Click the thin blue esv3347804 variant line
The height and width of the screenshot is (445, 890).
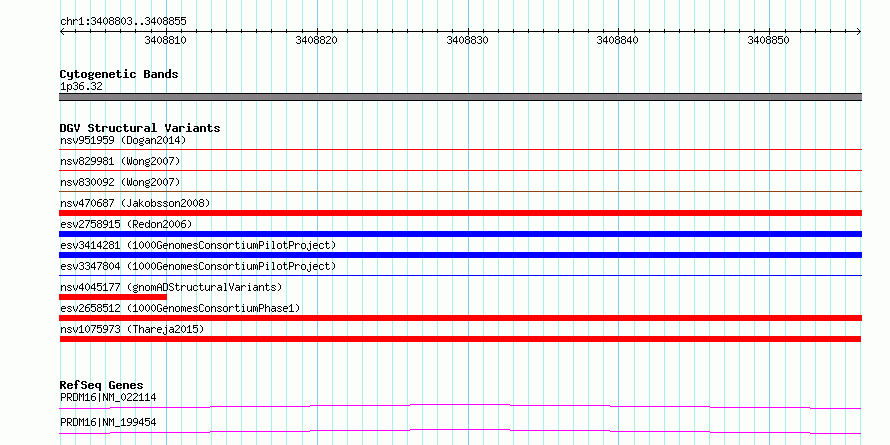tap(460, 275)
